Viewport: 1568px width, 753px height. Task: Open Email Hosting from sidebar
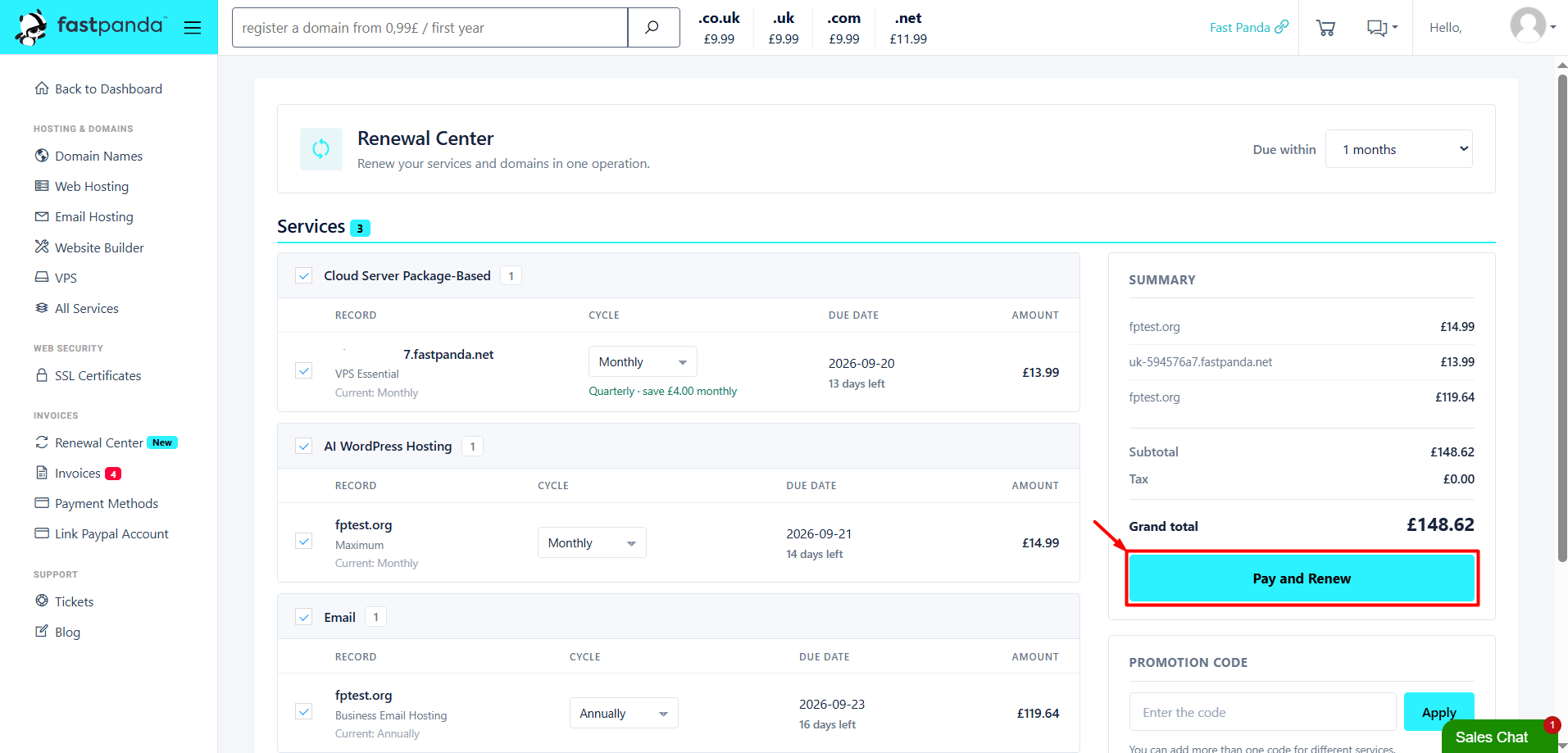[x=94, y=216]
